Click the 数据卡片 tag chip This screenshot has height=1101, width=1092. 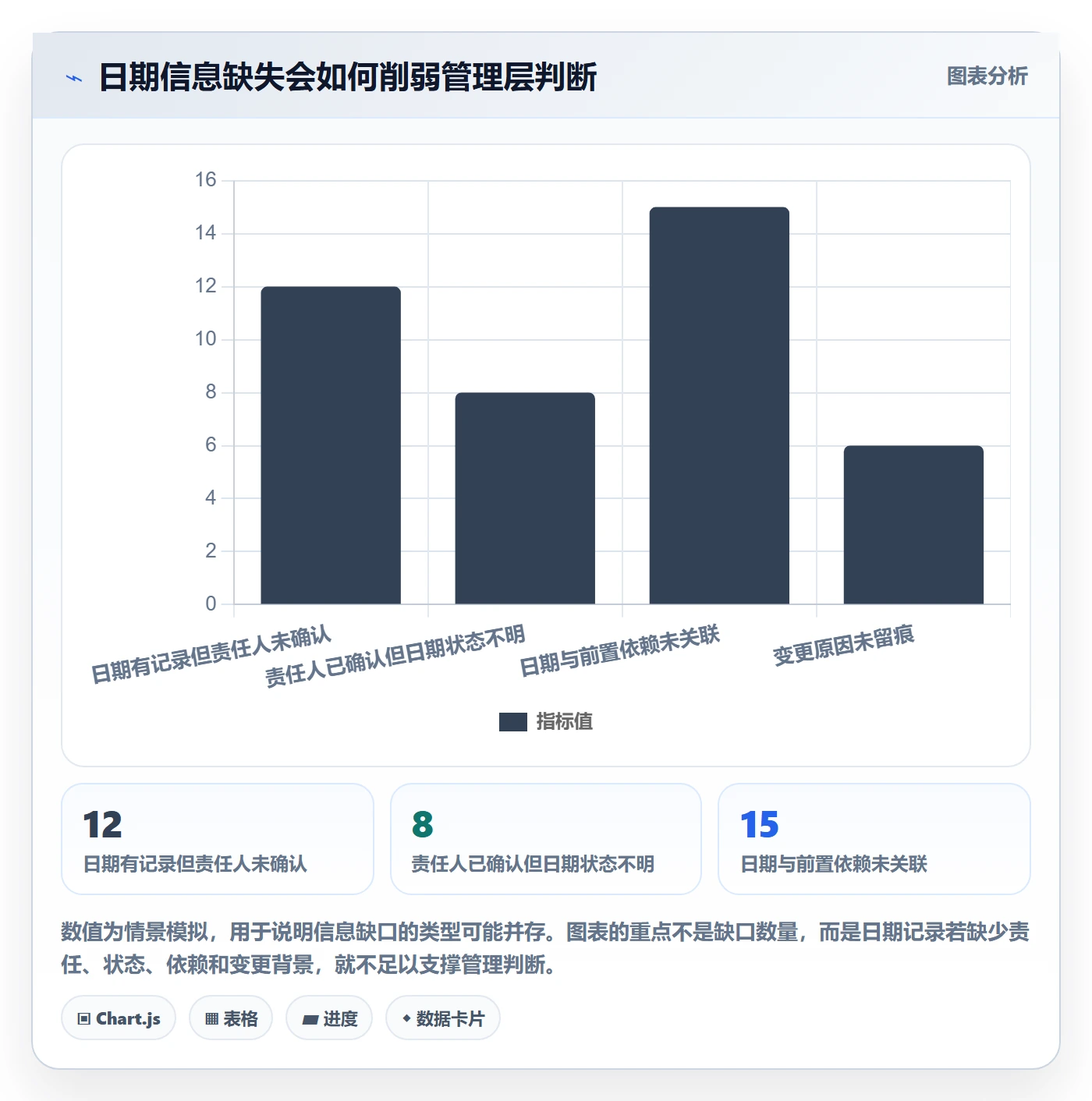click(x=443, y=1018)
